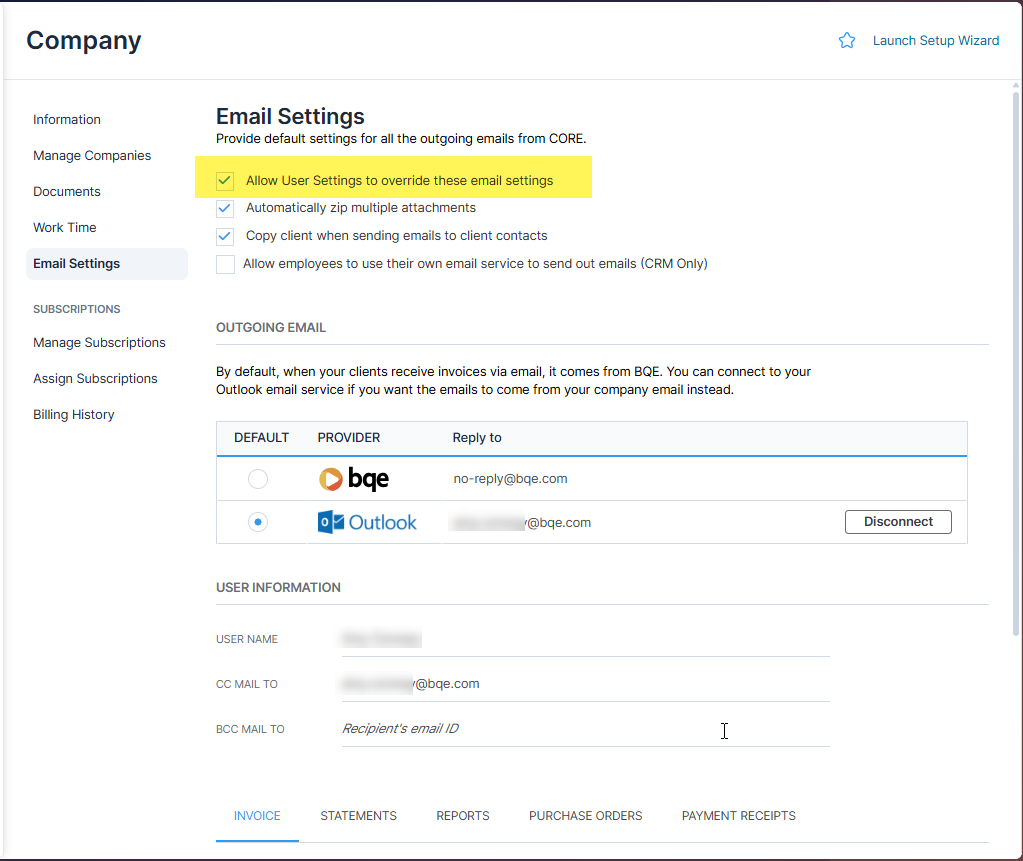Click the USER INFORMATION section heading
The height and width of the screenshot is (861, 1023).
(x=278, y=588)
